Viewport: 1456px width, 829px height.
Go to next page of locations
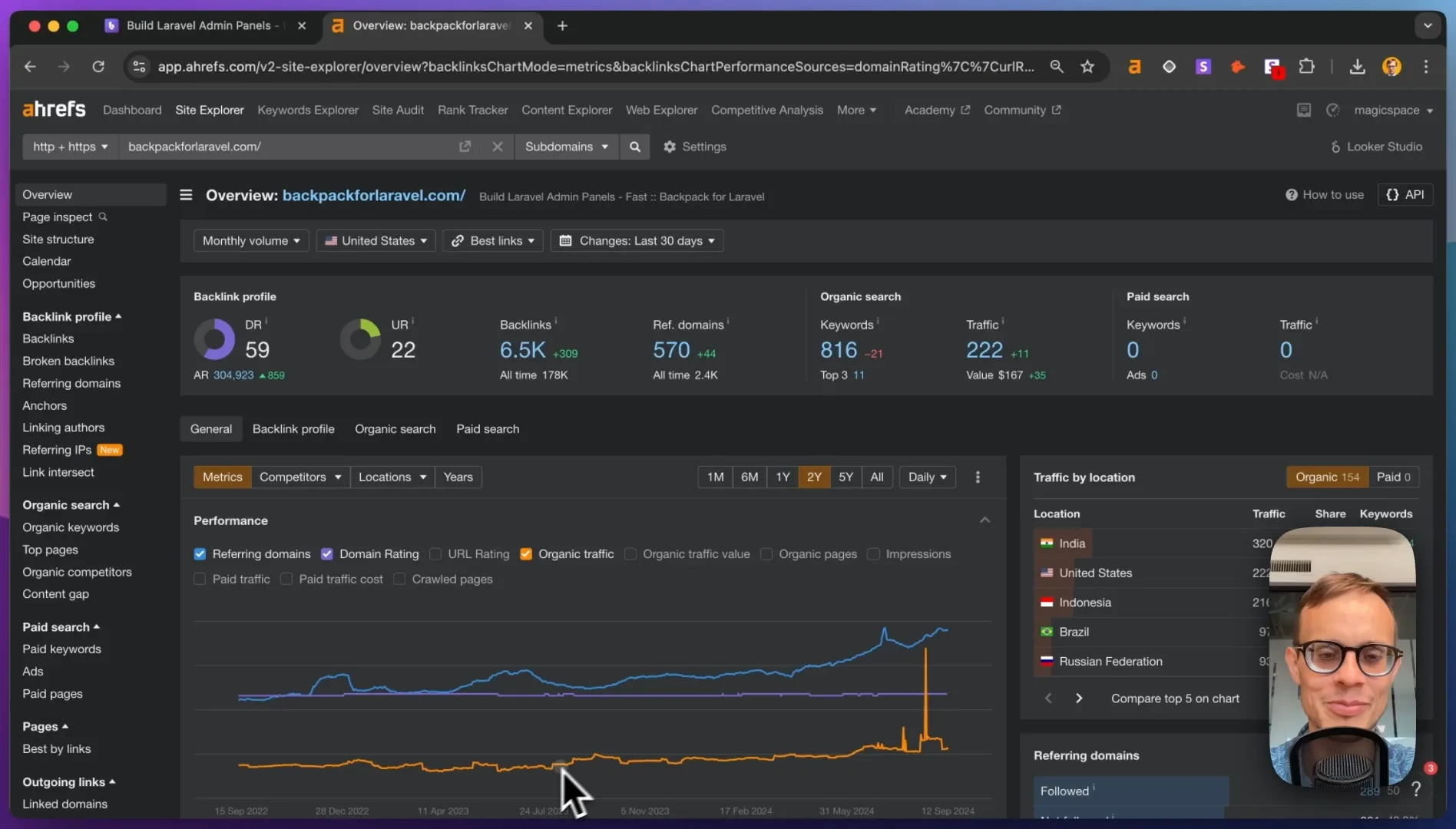1079,699
